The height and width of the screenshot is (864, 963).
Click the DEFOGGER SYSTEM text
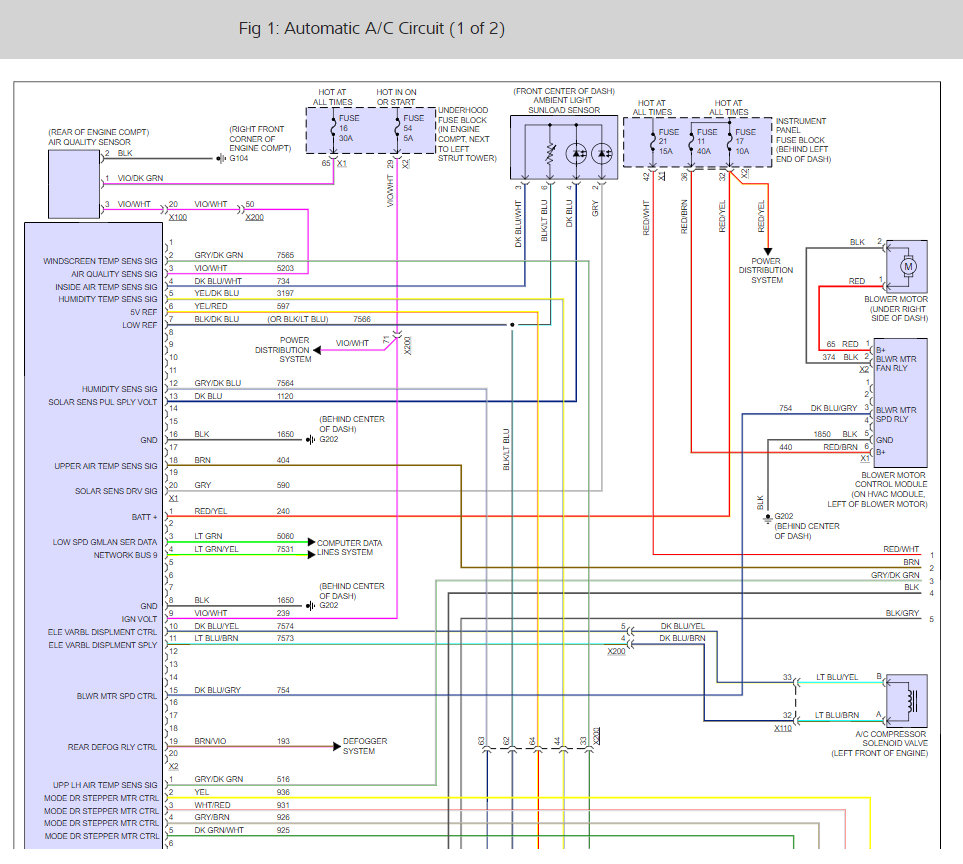pyautogui.click(x=365, y=746)
